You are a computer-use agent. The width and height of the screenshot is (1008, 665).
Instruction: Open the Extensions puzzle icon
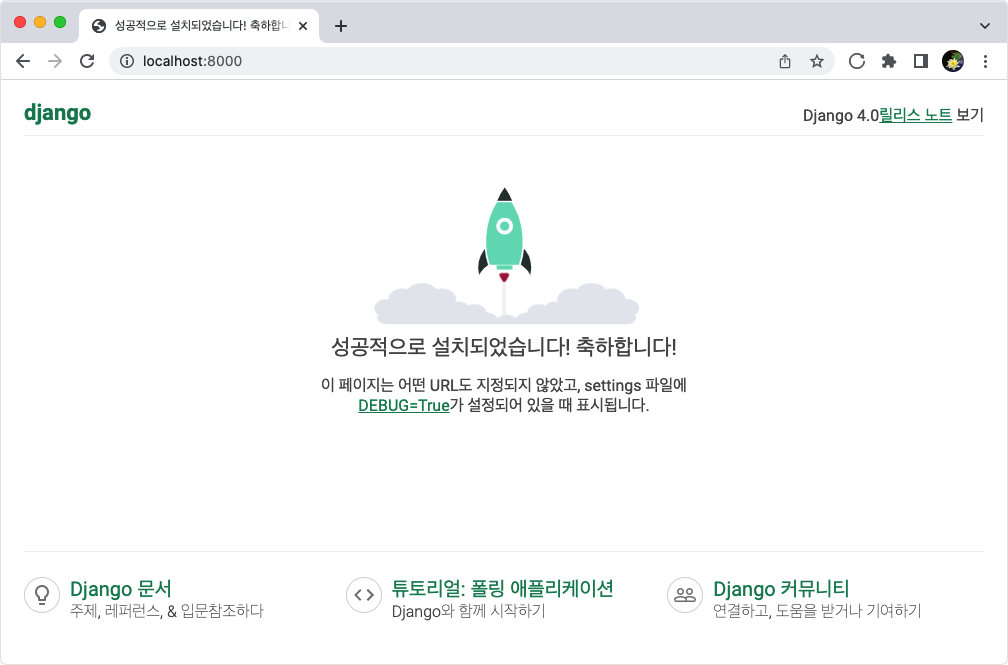pyautogui.click(x=888, y=61)
